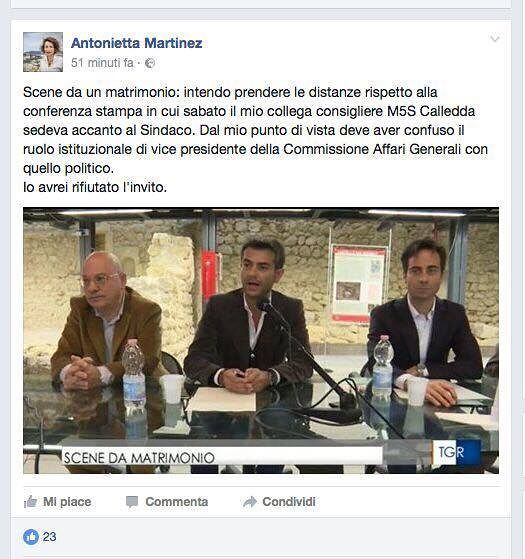This screenshot has height=559, width=525.
Task: Click the Scene da Matrimonio caption banner
Action: (x=222, y=457)
